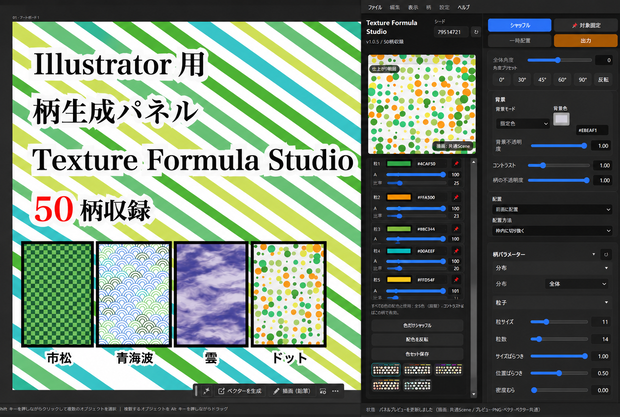
Task: Click the yellow color swatch in row 5
Action: tap(399, 279)
